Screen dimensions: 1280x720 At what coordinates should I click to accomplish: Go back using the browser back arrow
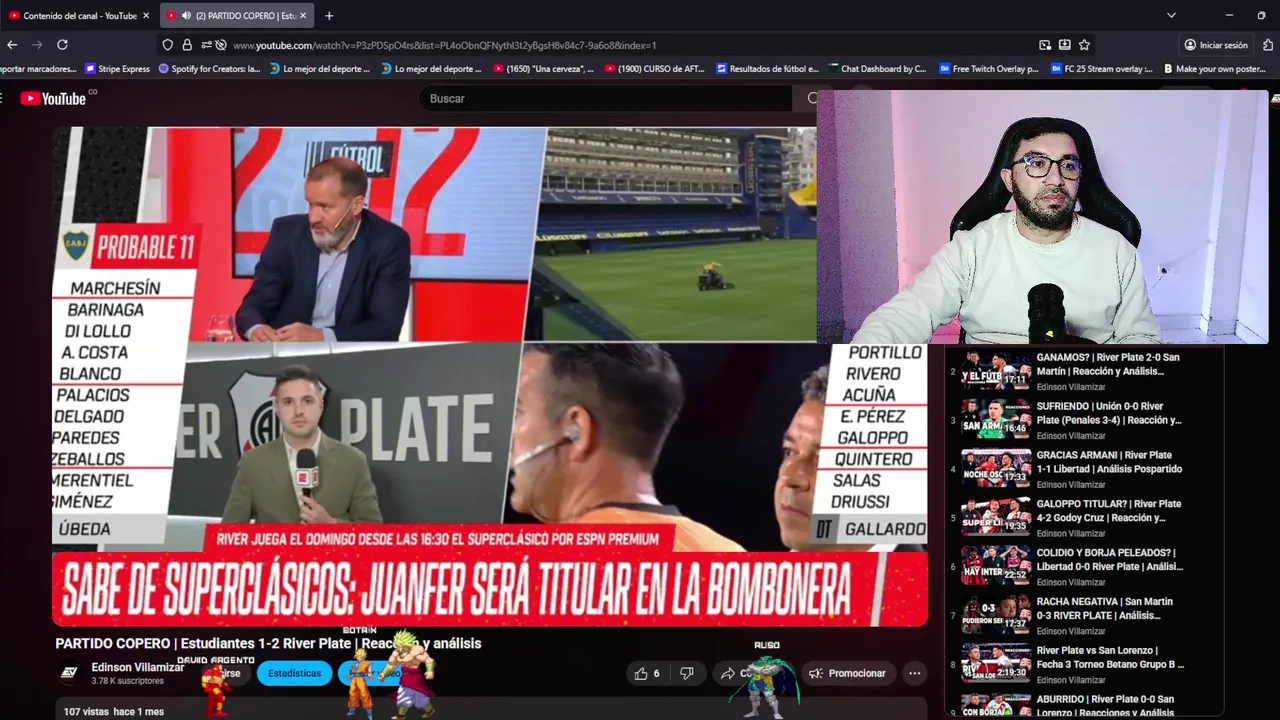pyautogui.click(x=12, y=45)
